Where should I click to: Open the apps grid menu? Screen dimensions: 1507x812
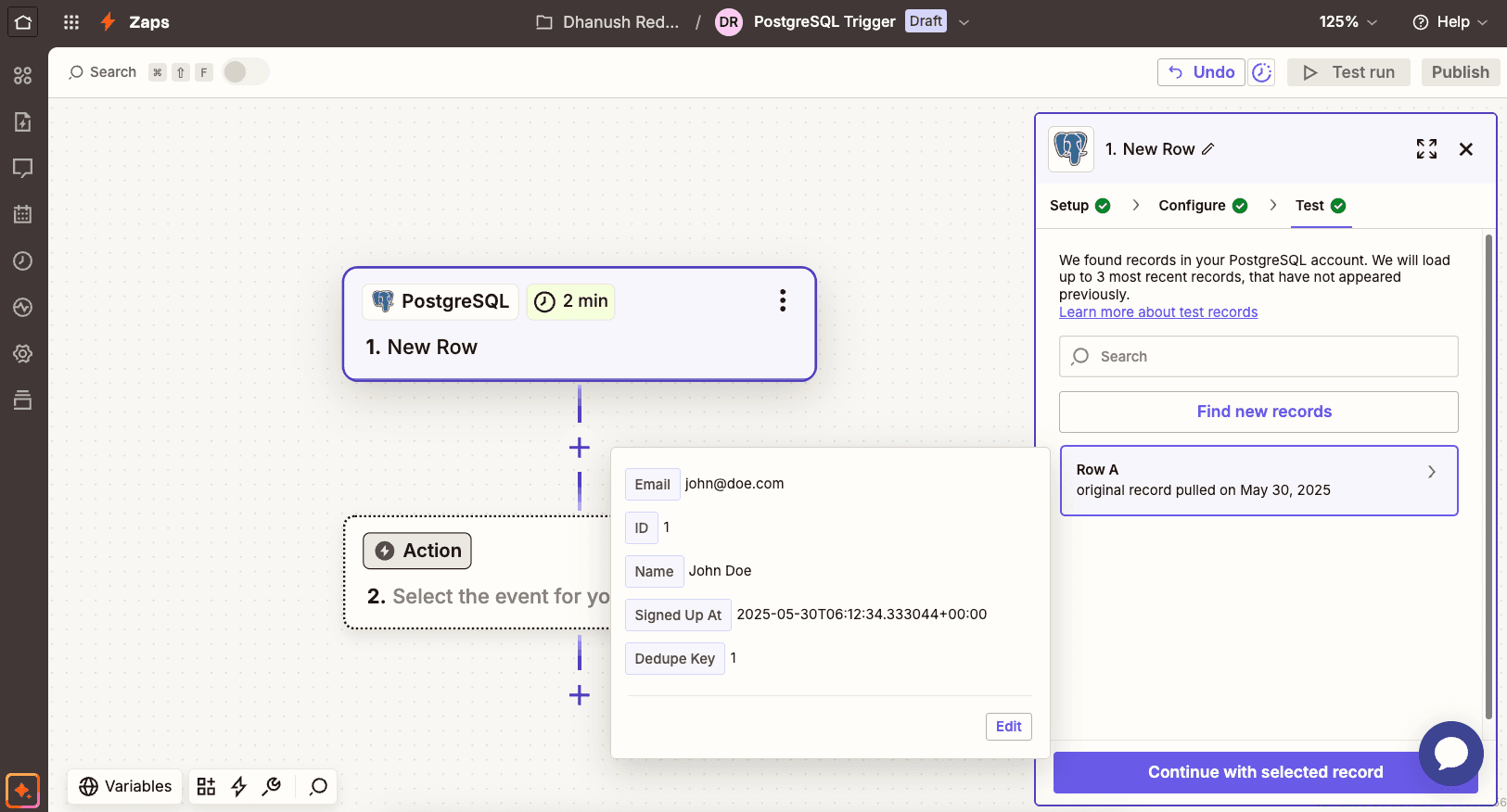tap(71, 22)
